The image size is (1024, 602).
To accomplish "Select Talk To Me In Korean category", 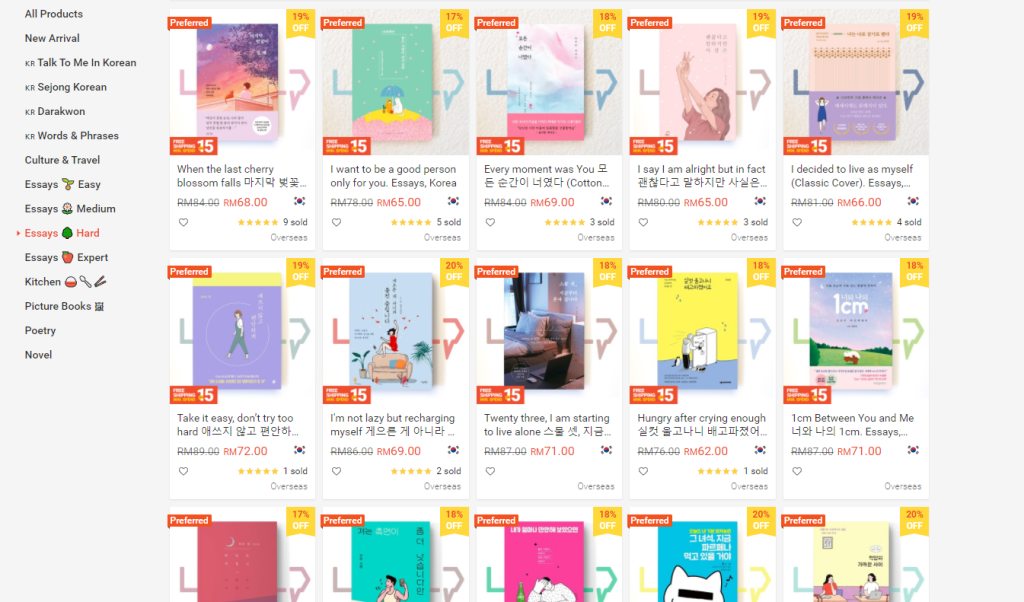I will [x=80, y=63].
